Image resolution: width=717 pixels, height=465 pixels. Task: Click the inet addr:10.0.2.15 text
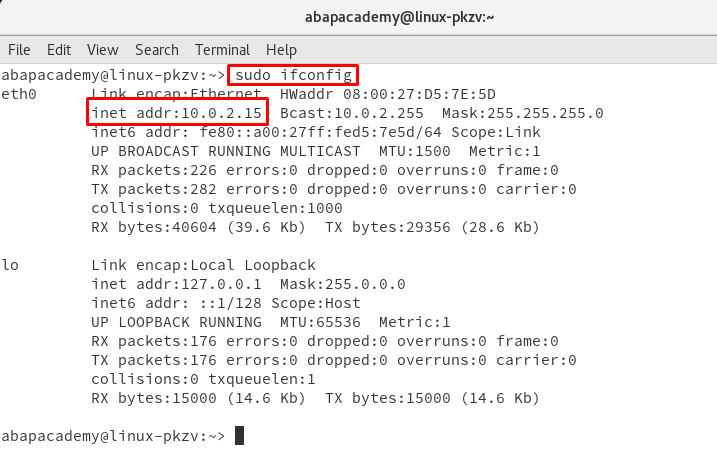coord(177,113)
